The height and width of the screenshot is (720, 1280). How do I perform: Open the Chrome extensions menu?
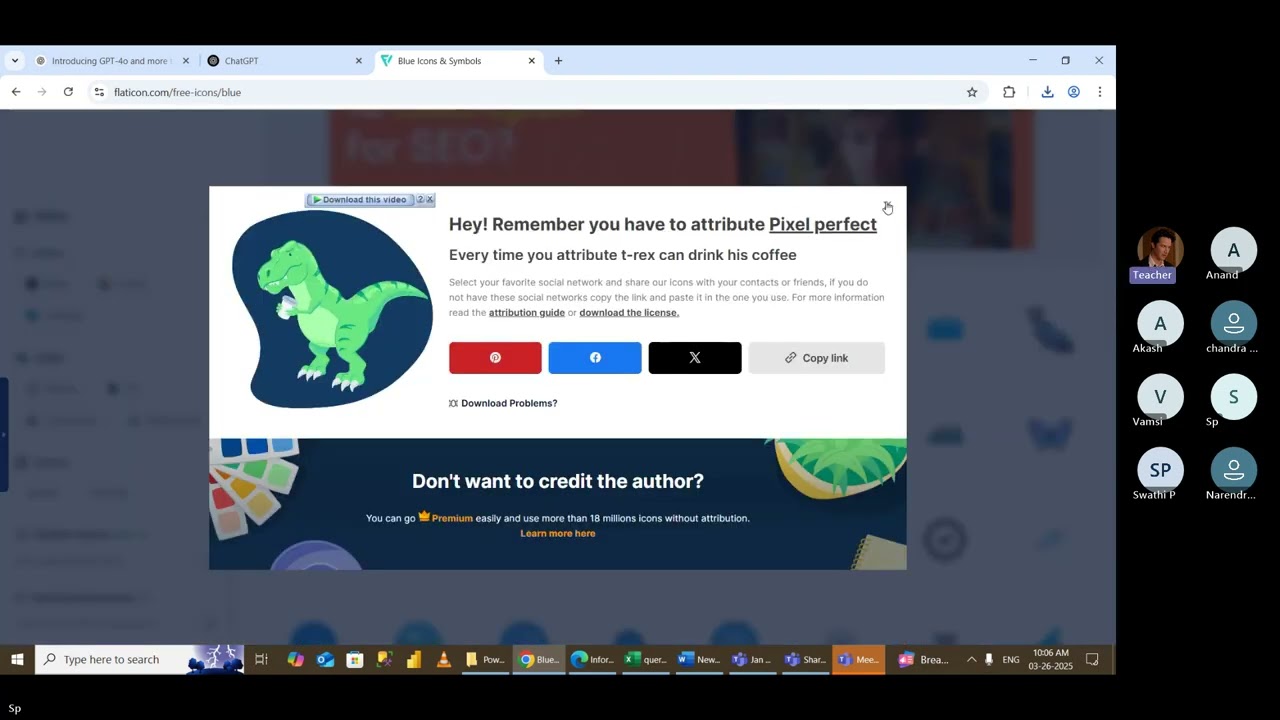tap(1009, 92)
